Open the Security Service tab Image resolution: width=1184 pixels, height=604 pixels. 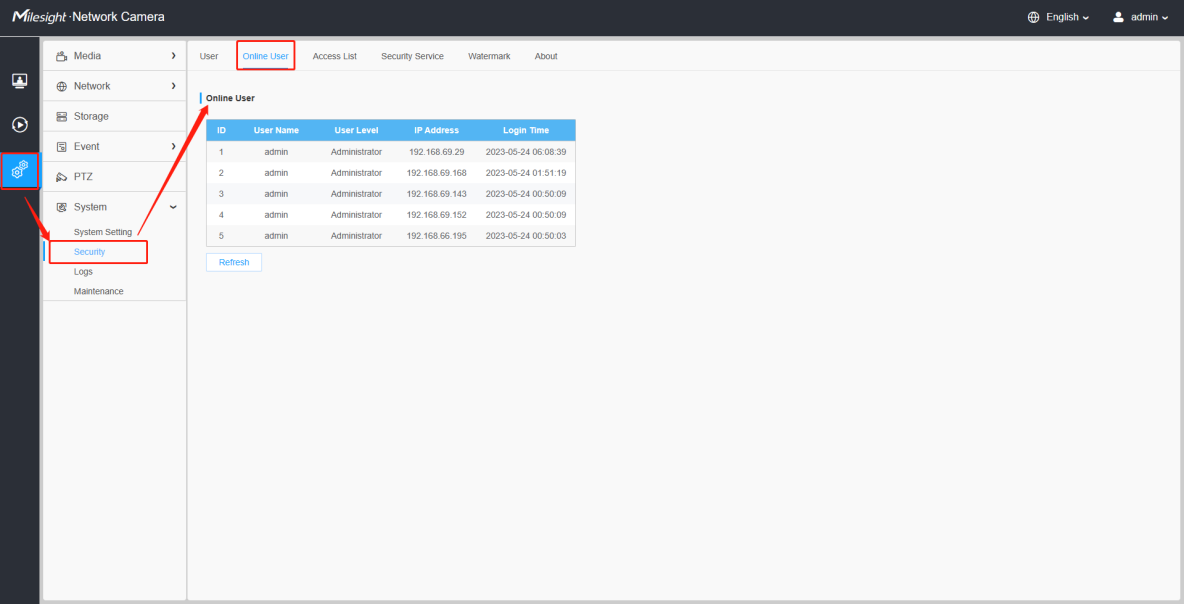[x=412, y=56]
